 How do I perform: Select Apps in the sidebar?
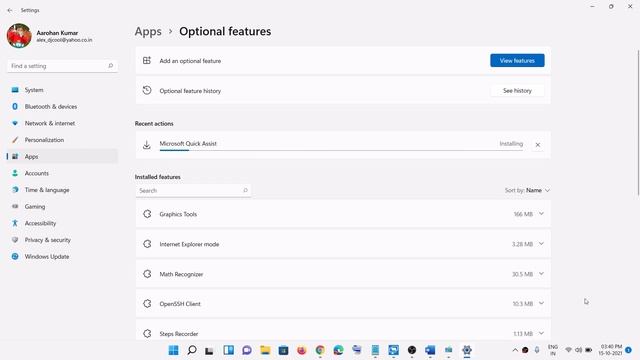tap(62, 156)
